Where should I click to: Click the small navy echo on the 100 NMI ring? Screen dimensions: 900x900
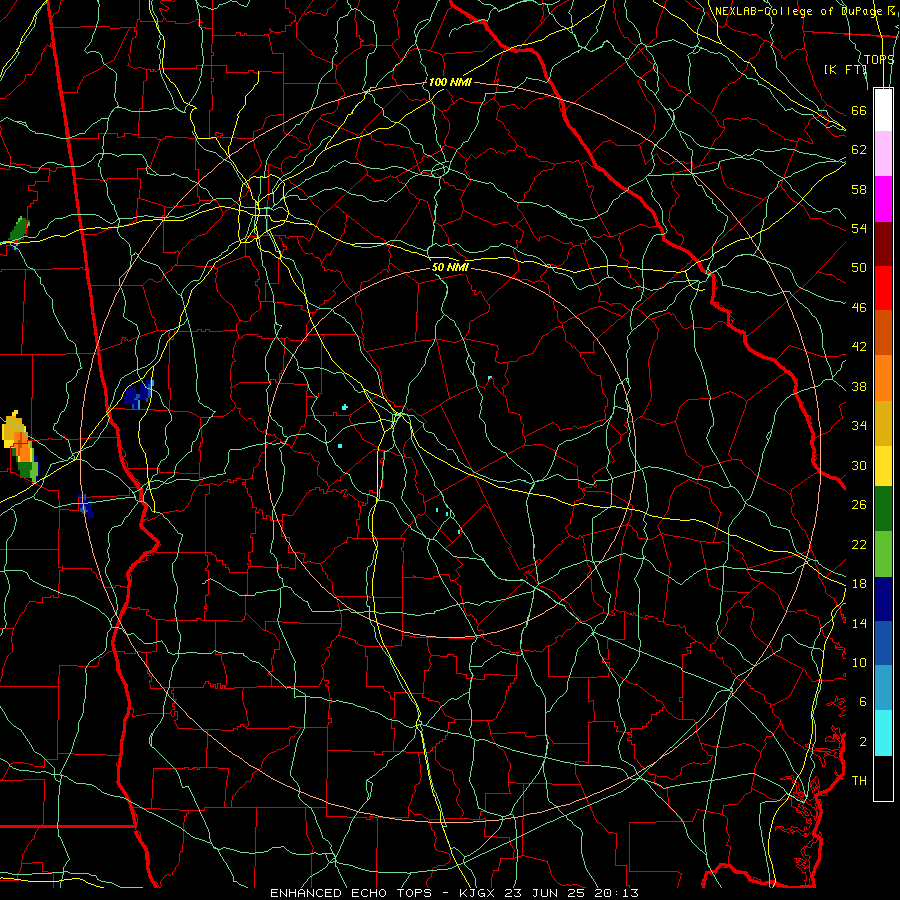click(86, 505)
